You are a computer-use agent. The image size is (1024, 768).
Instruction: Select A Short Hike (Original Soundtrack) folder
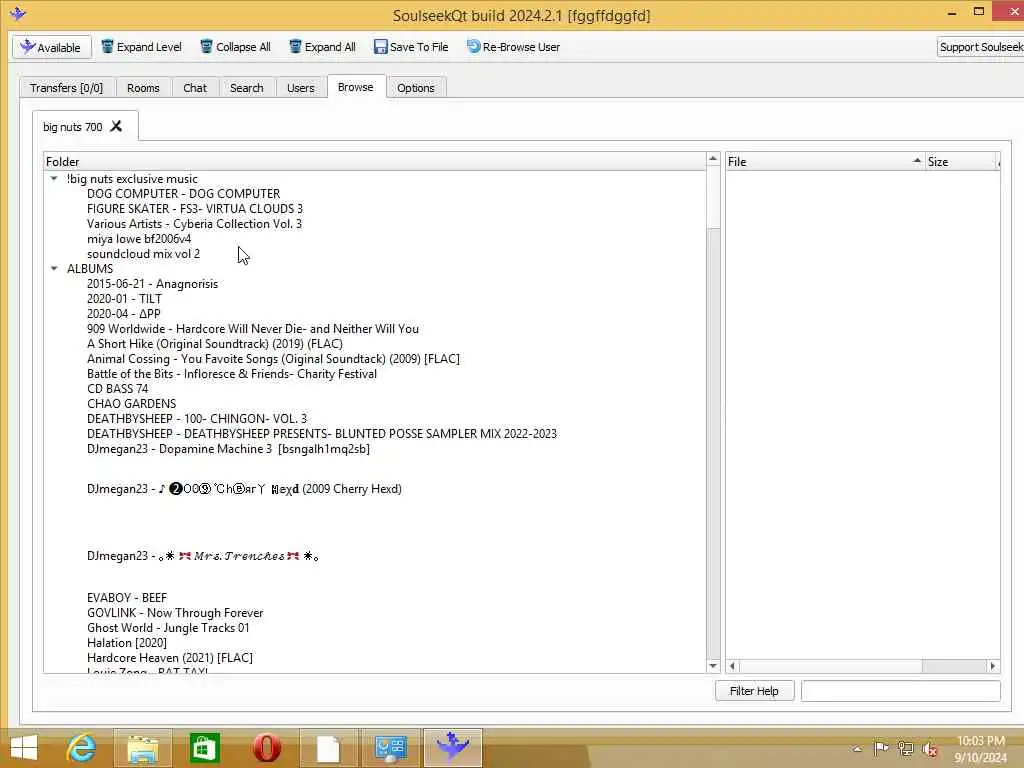tap(215, 344)
